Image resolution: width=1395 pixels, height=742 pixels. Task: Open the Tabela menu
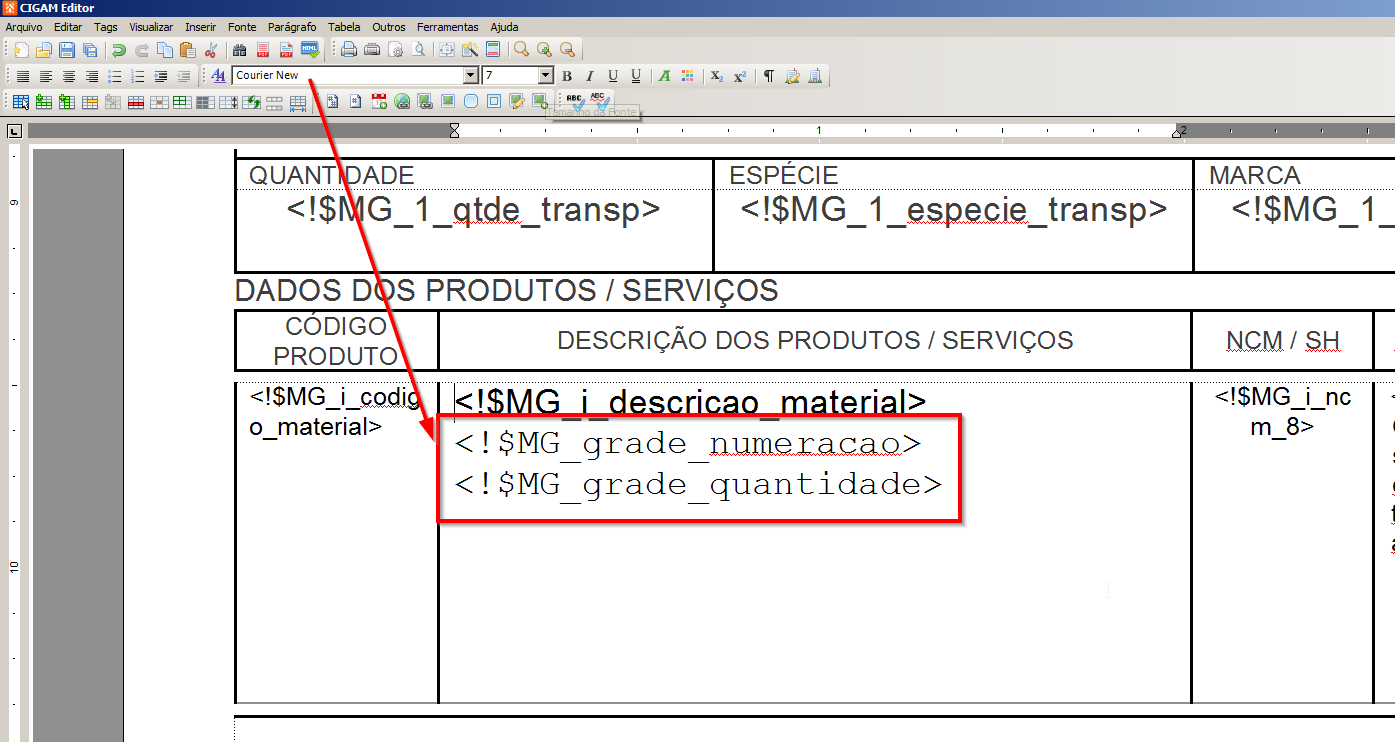[344, 27]
